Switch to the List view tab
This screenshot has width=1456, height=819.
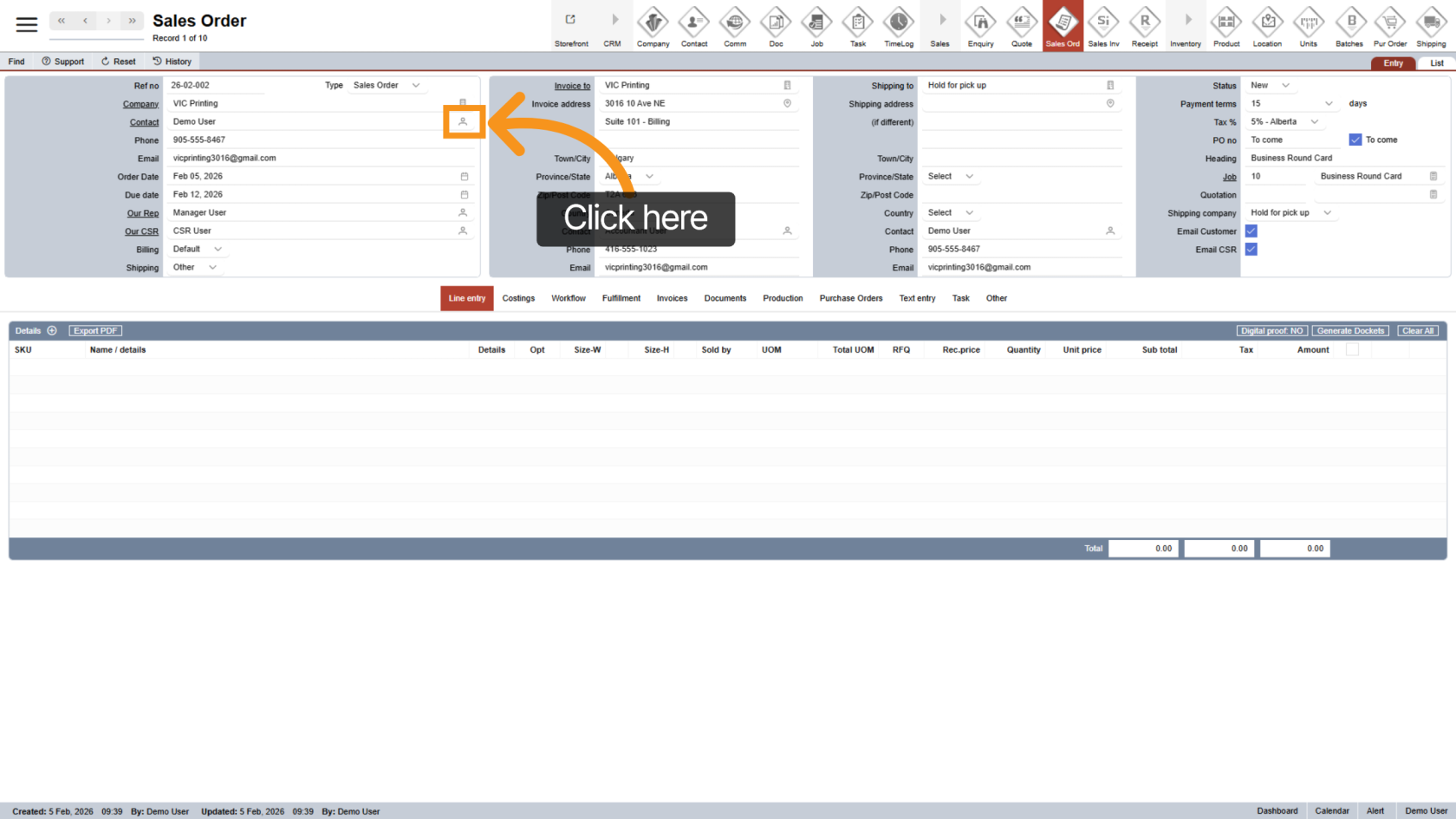click(1436, 63)
